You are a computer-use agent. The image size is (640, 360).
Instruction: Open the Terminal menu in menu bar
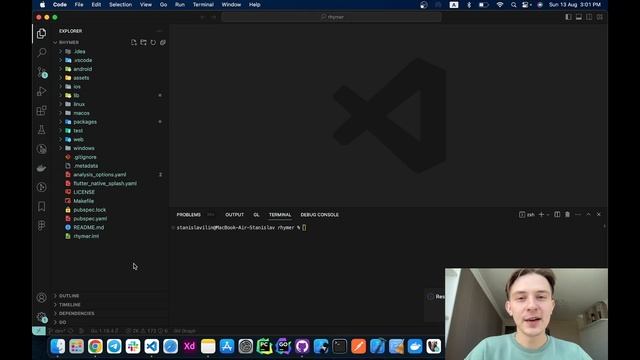tap(203, 4)
